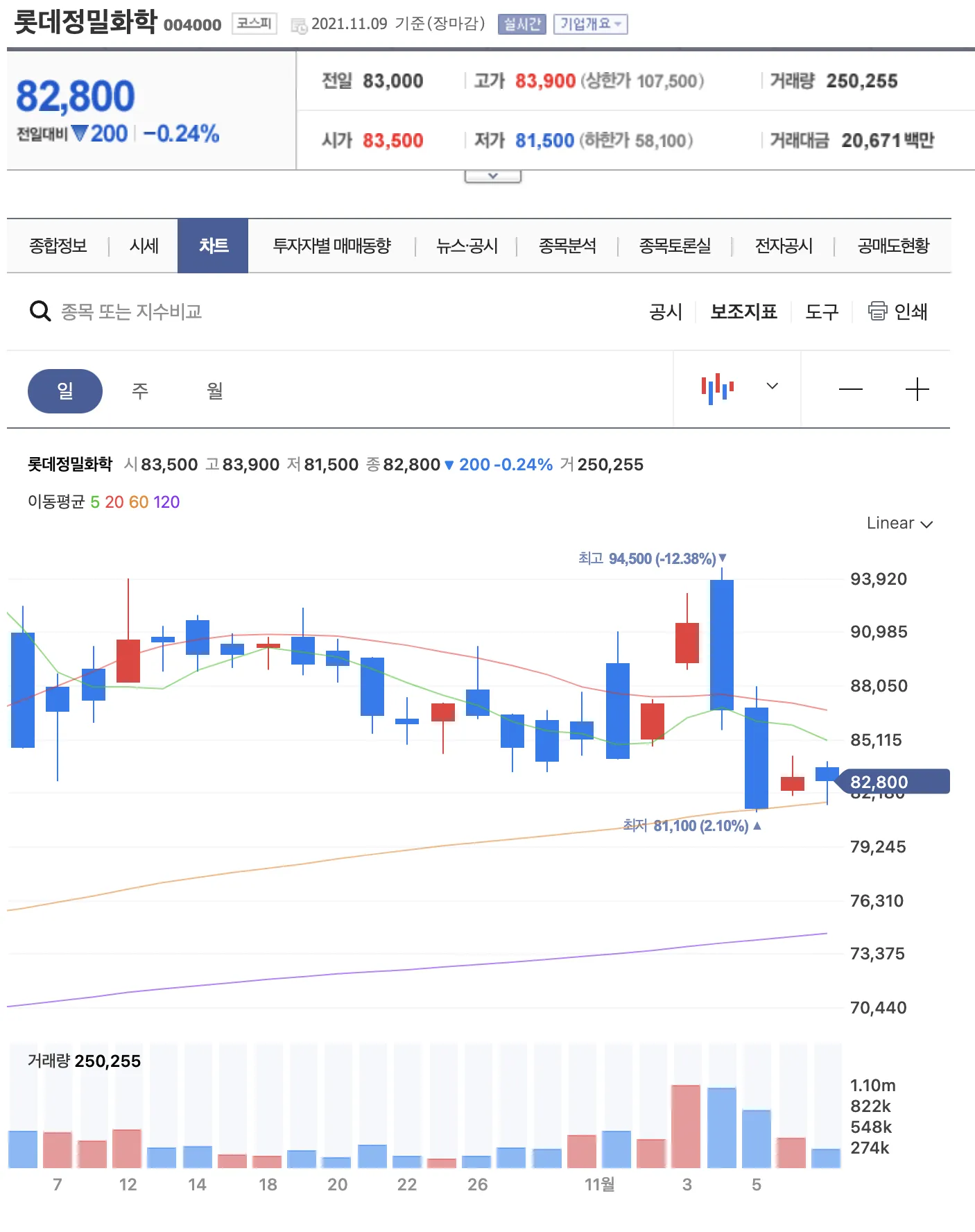Click the calendar icon beside 2021.11.09
Viewport: 975px width, 1232px height.
[x=299, y=26]
